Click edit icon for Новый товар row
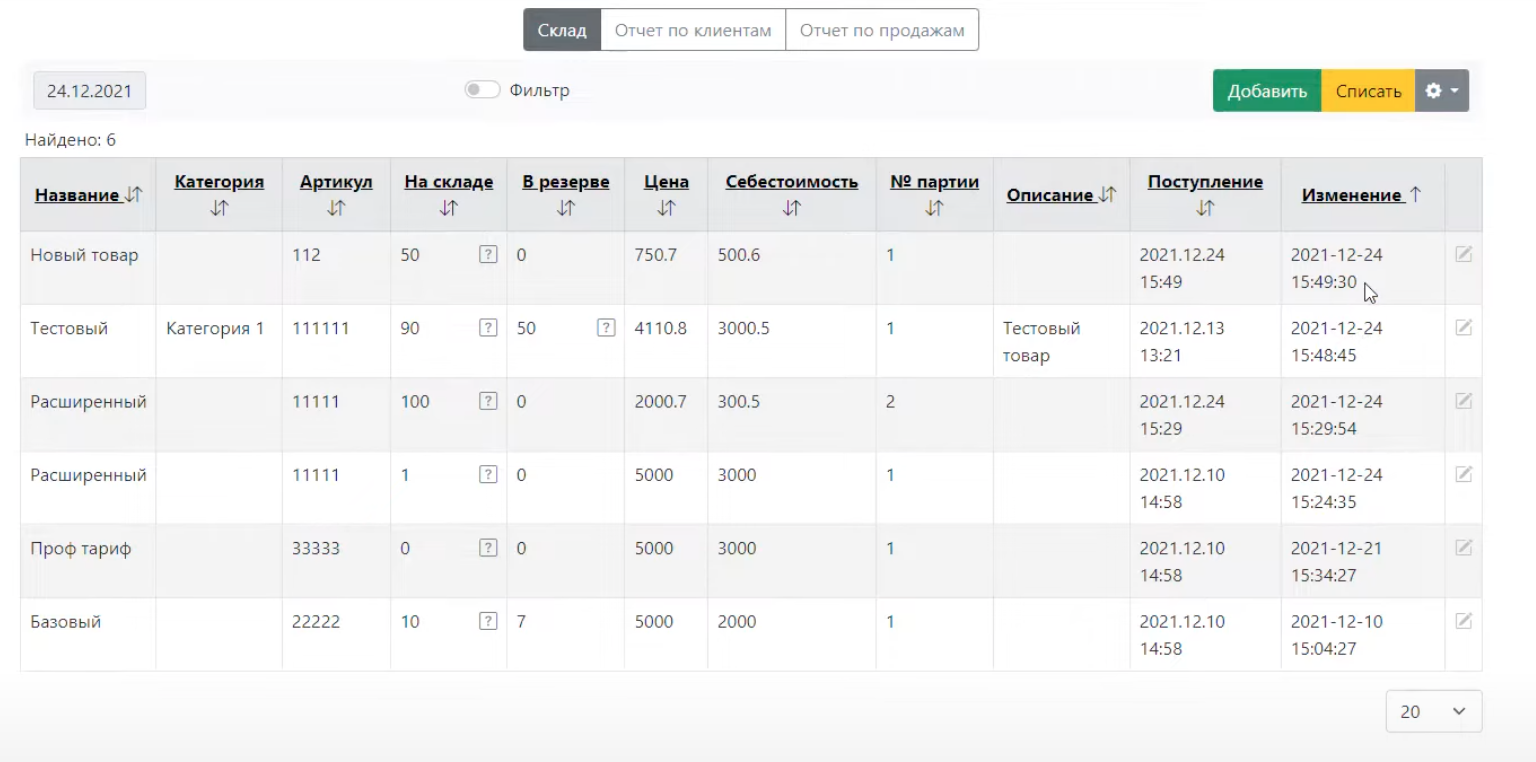This screenshot has width=1536, height=762. [x=1463, y=255]
